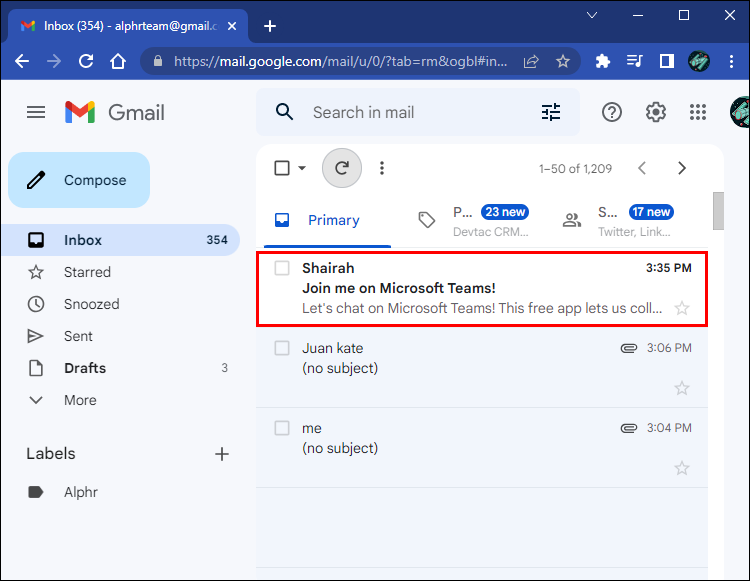Screen dimensions: 750x581
Task: Click the Compose button
Action: [79, 180]
